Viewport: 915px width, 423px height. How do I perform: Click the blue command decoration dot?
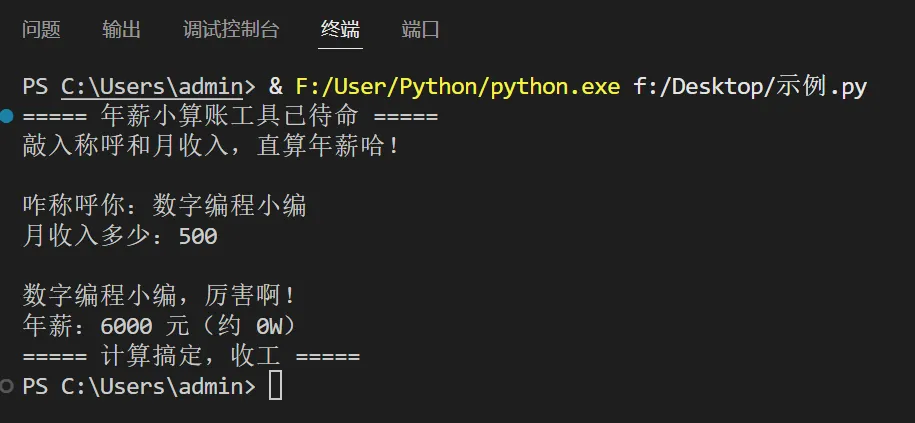click(8, 117)
